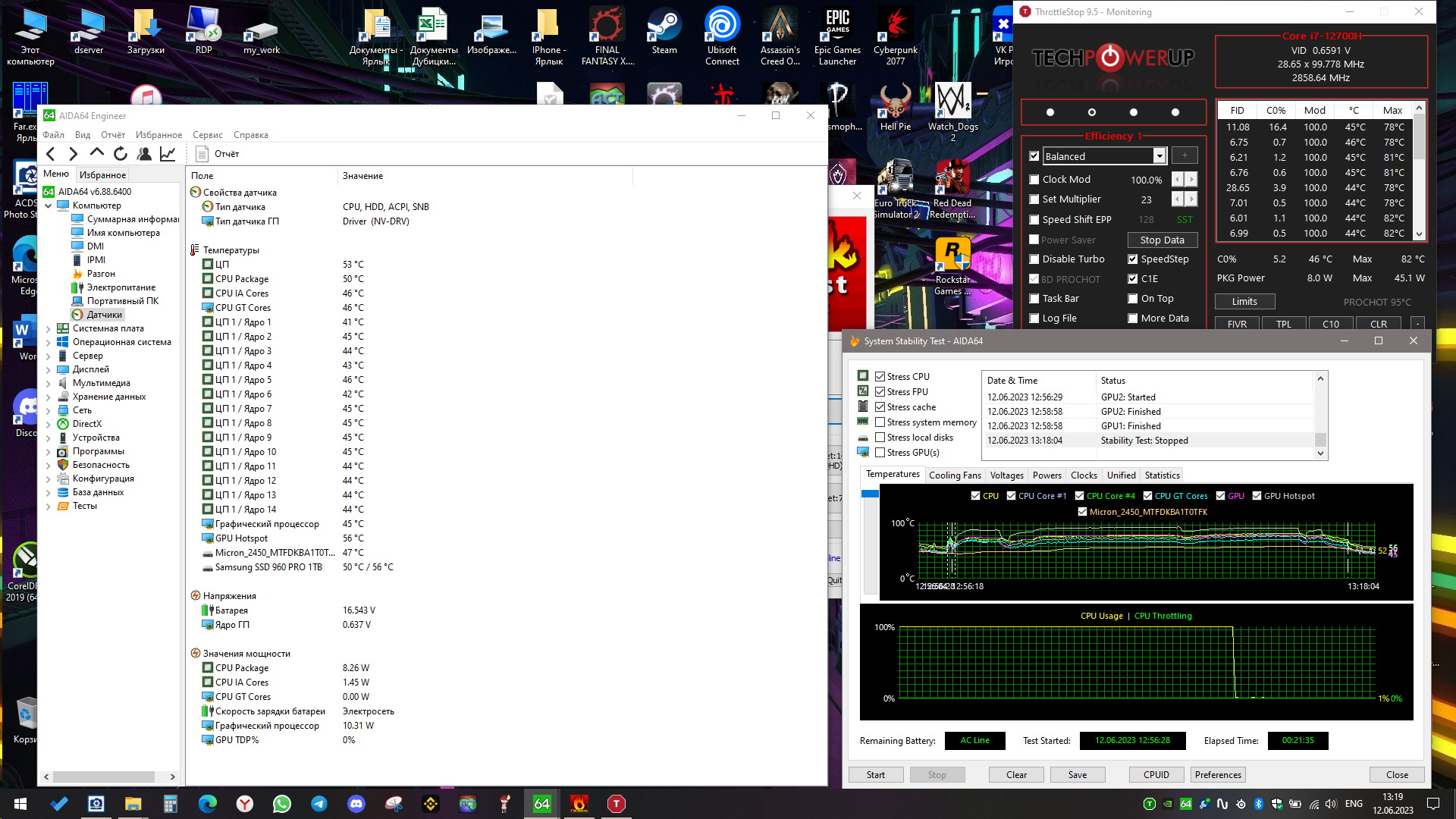This screenshot has height=819, width=1456.
Task: Open Rockstar Games desktop icon
Action: tap(953, 266)
